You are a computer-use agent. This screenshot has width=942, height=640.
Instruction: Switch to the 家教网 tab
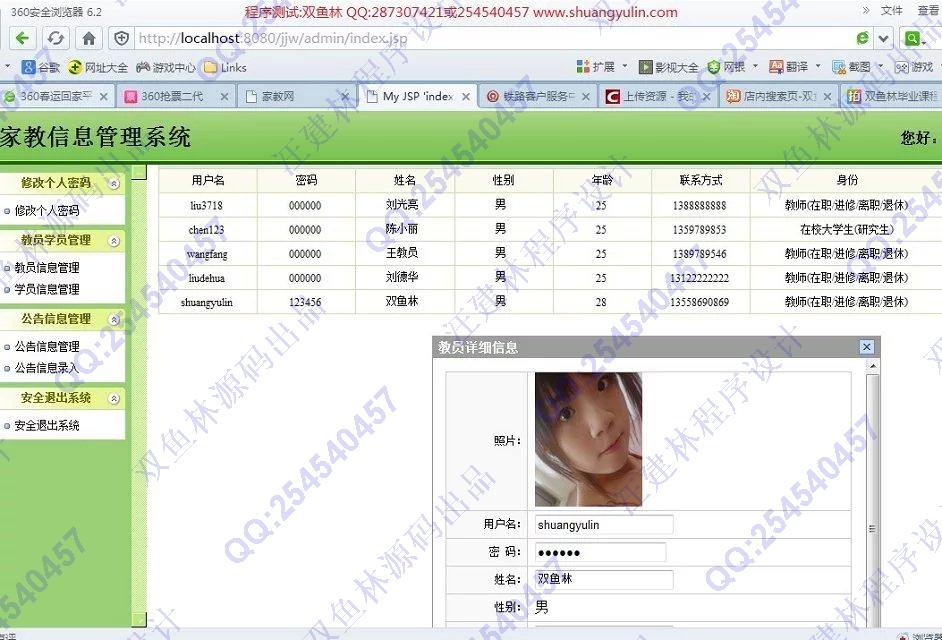[x=288, y=96]
